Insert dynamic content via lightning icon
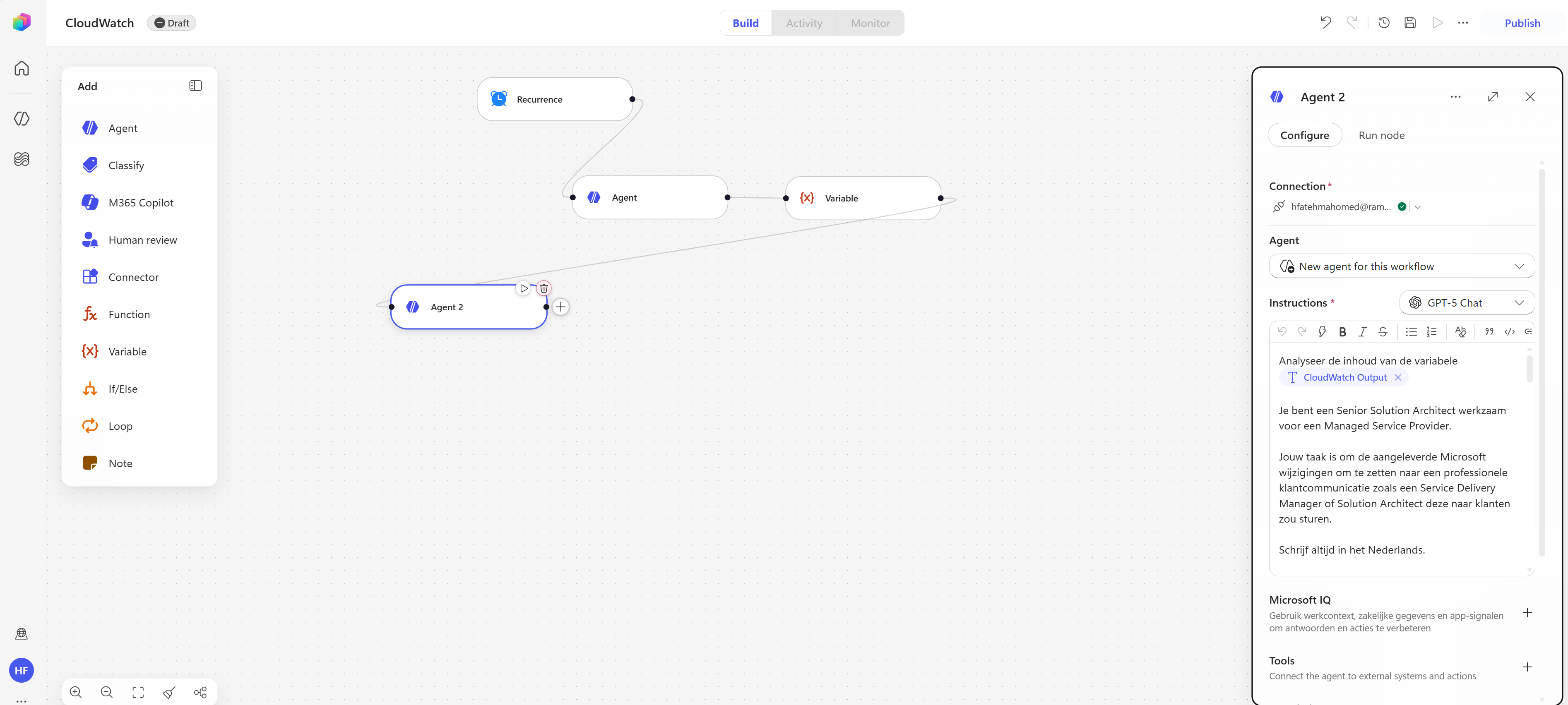Image resolution: width=1568 pixels, height=705 pixels. 1322,331
